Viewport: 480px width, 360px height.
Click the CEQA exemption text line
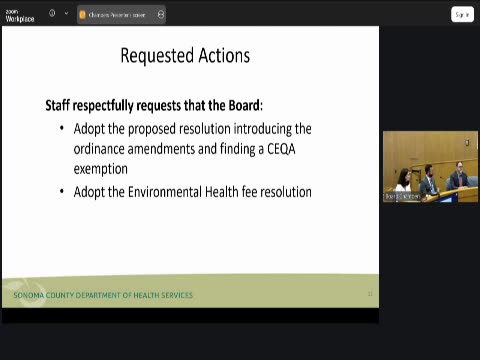101,169
